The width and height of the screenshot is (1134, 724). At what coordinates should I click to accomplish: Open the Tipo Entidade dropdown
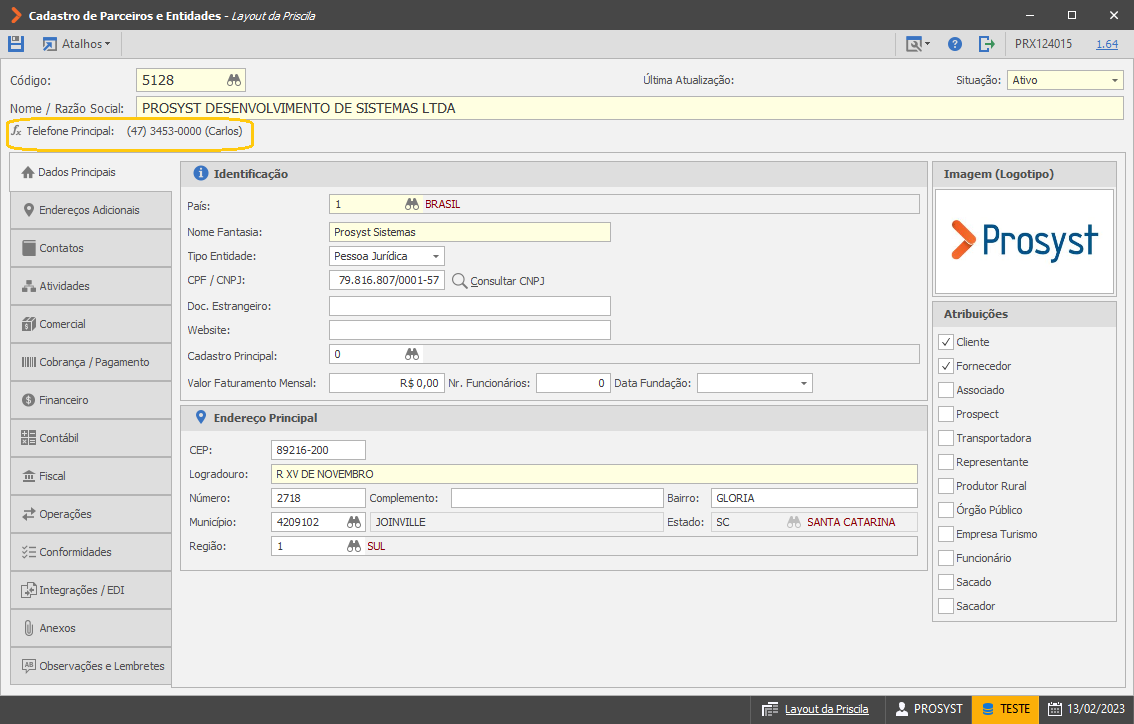pos(435,256)
